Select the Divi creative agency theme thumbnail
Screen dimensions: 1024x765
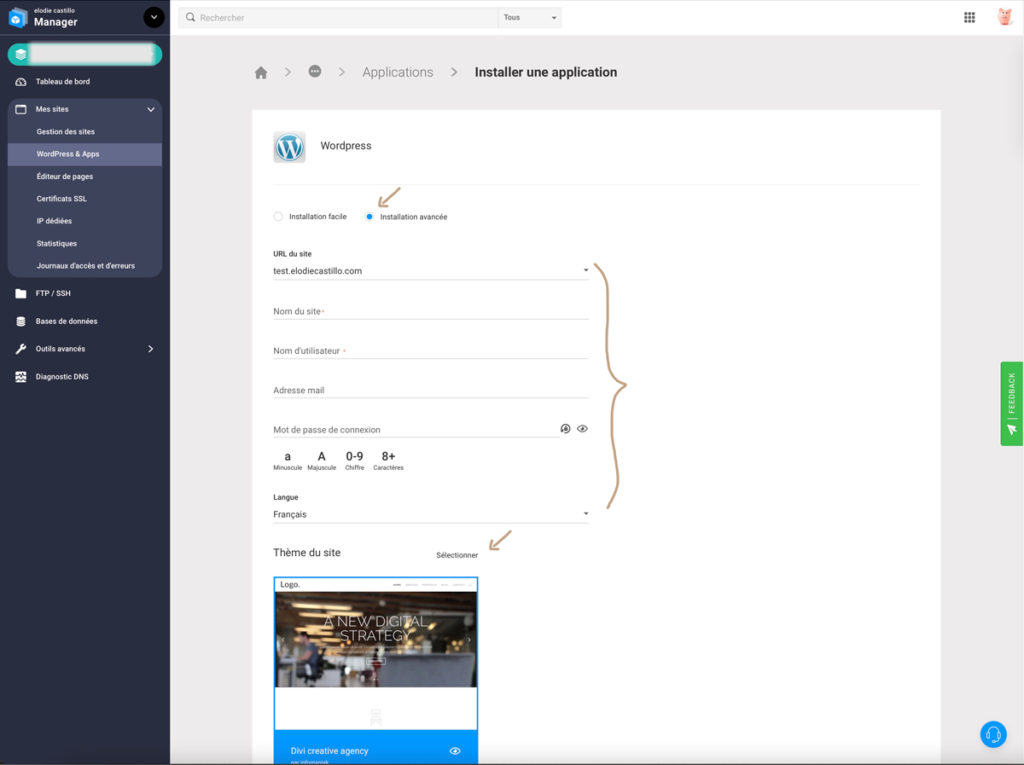point(376,653)
